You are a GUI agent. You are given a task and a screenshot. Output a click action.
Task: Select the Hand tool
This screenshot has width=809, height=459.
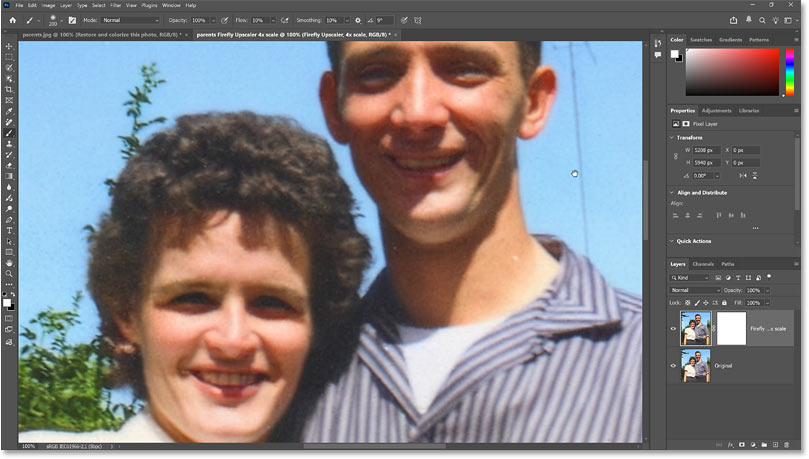[x=9, y=263]
